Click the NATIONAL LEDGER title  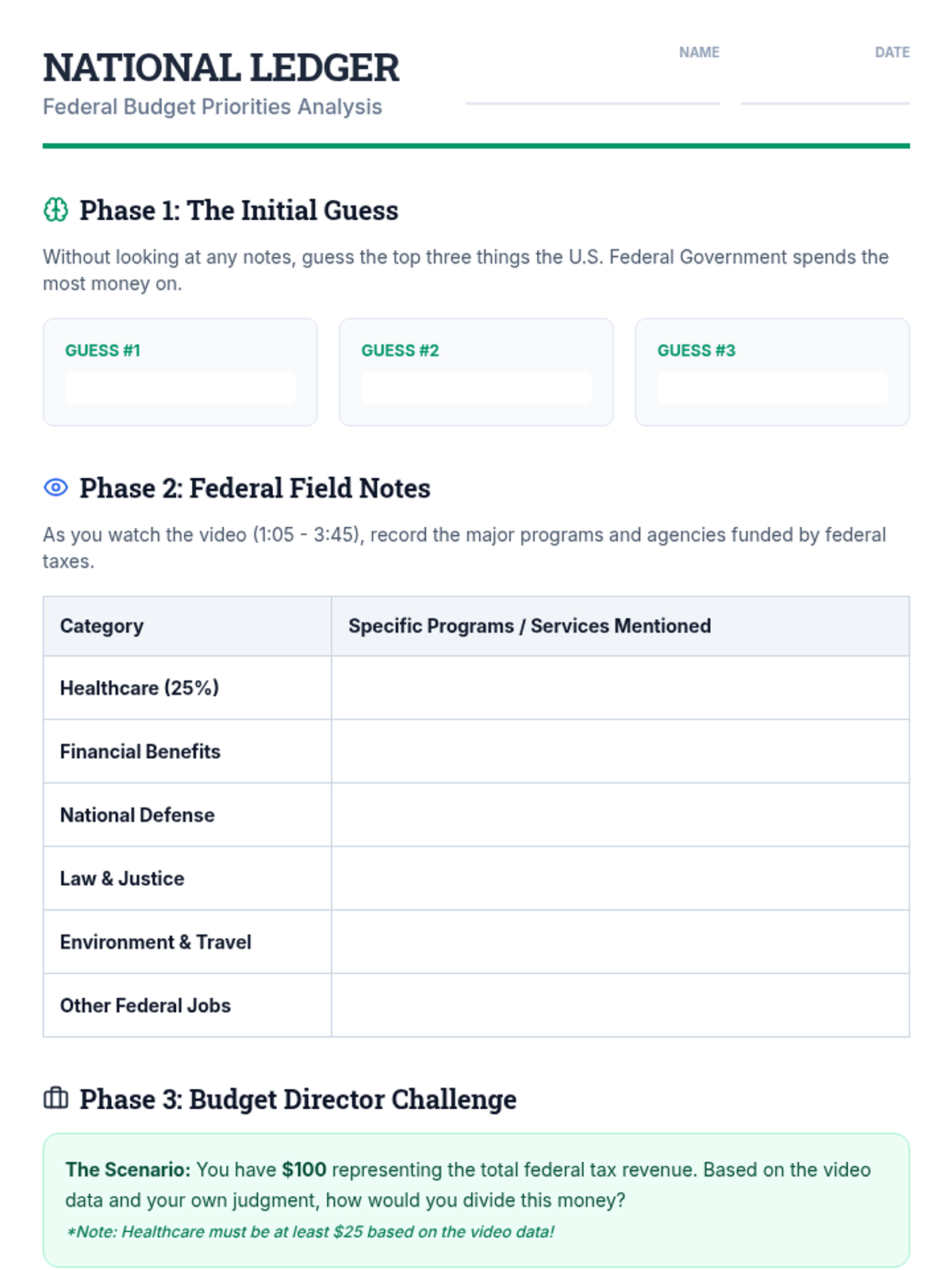pos(221,67)
